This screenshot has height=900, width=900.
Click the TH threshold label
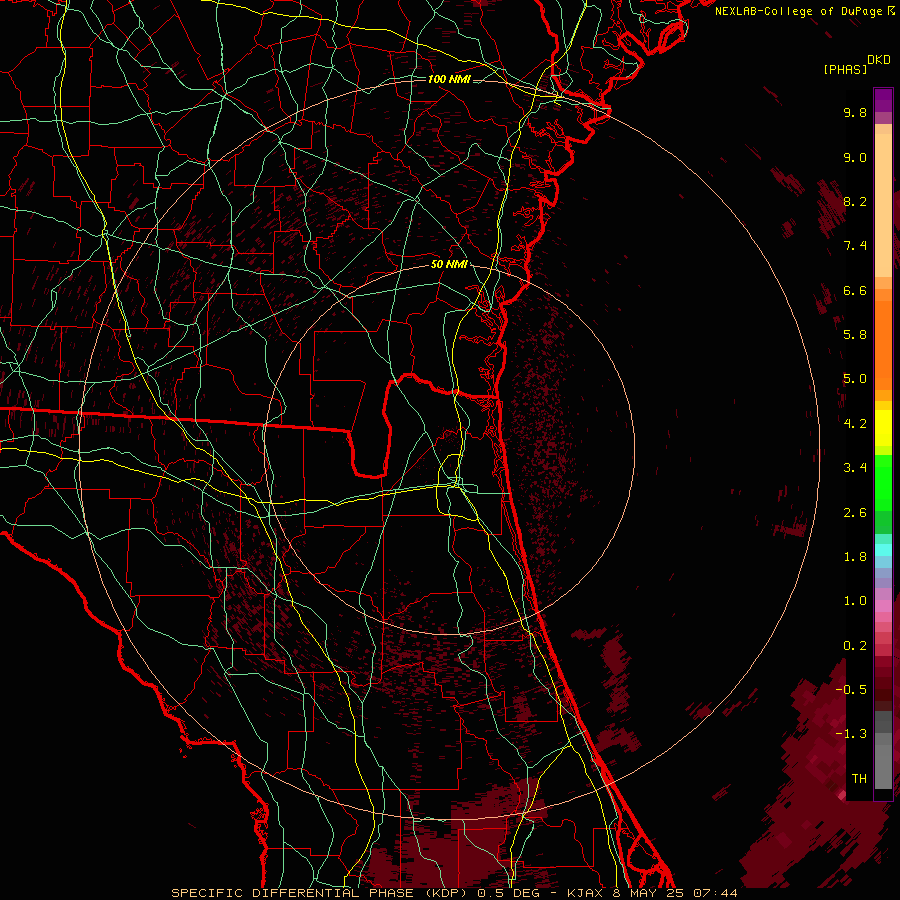point(859,779)
